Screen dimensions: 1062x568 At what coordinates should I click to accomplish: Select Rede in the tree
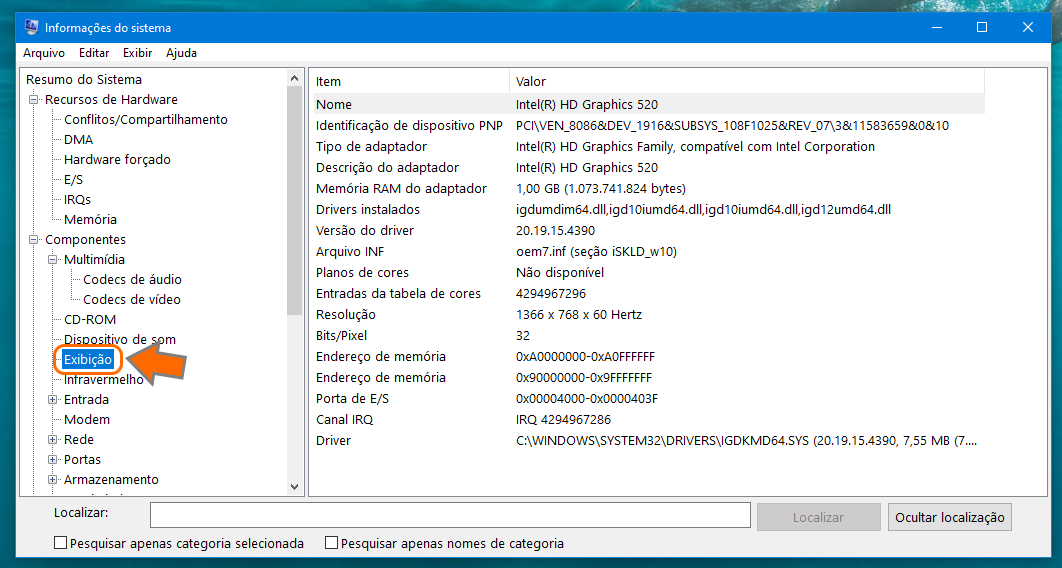coord(79,439)
